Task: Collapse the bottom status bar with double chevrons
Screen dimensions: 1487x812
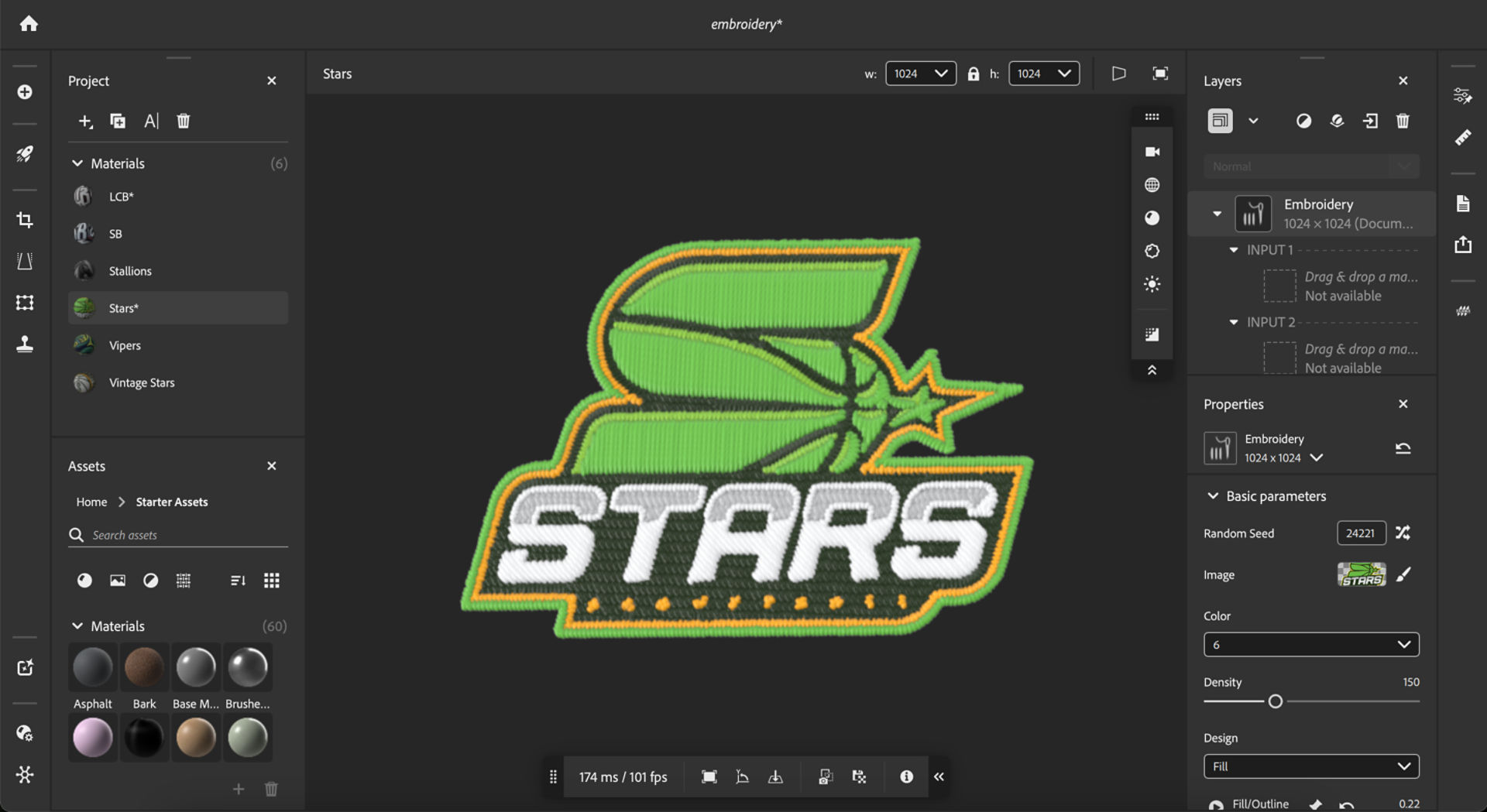Action: [x=939, y=776]
